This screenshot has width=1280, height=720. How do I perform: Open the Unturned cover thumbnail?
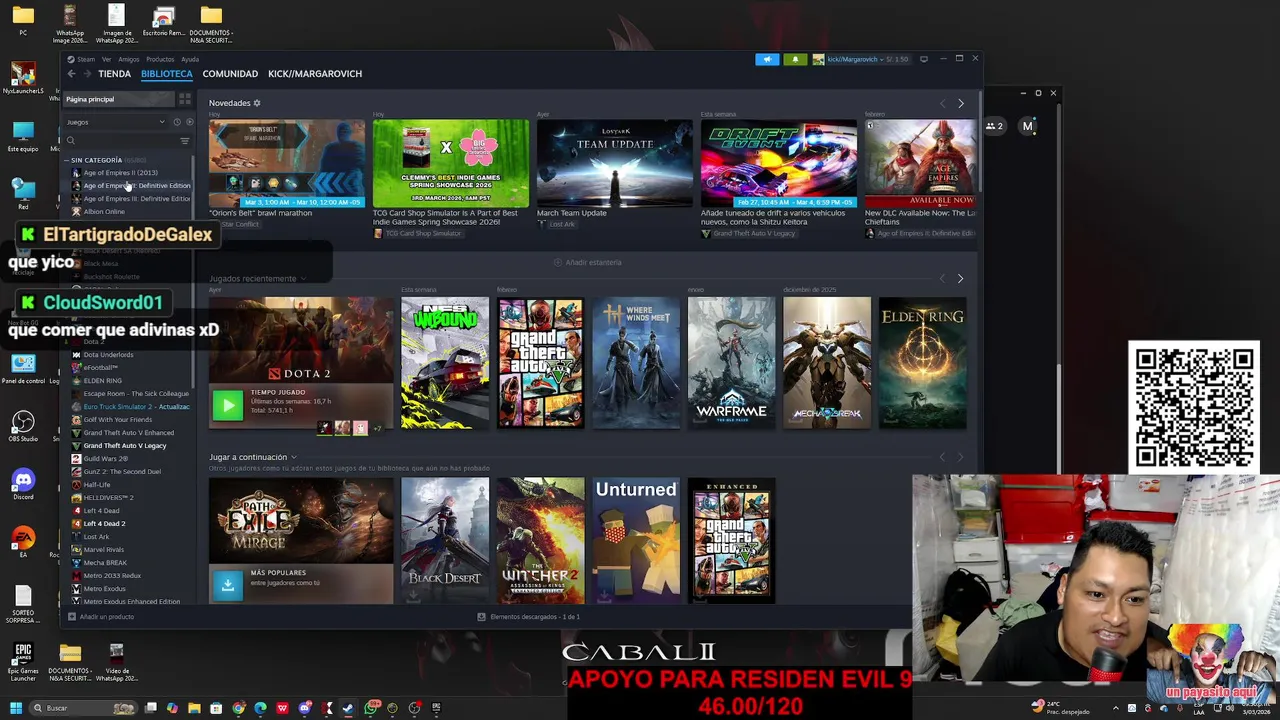tap(636, 540)
